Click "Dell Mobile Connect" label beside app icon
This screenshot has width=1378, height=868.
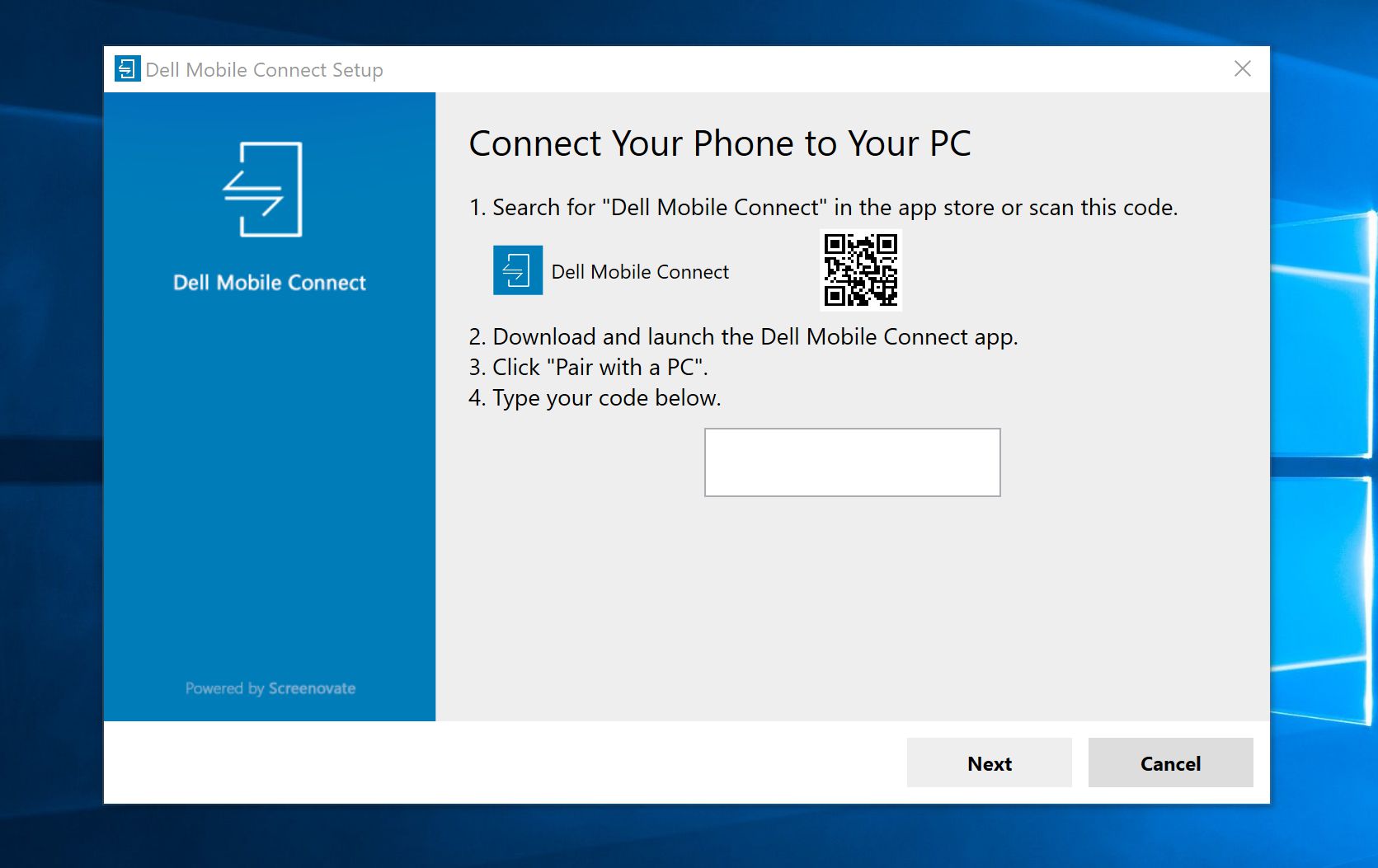640,272
